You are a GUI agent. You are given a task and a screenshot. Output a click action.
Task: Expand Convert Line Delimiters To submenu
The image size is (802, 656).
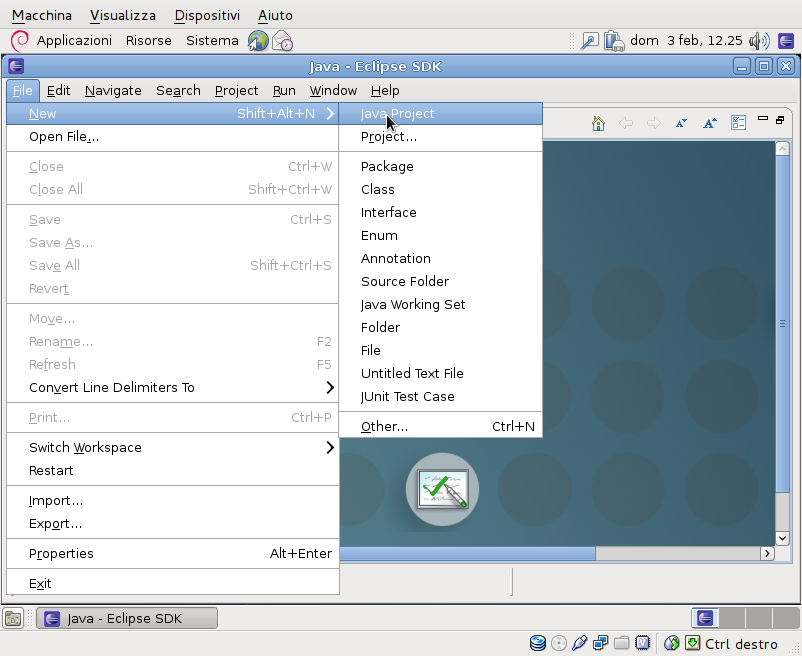[x=173, y=388]
